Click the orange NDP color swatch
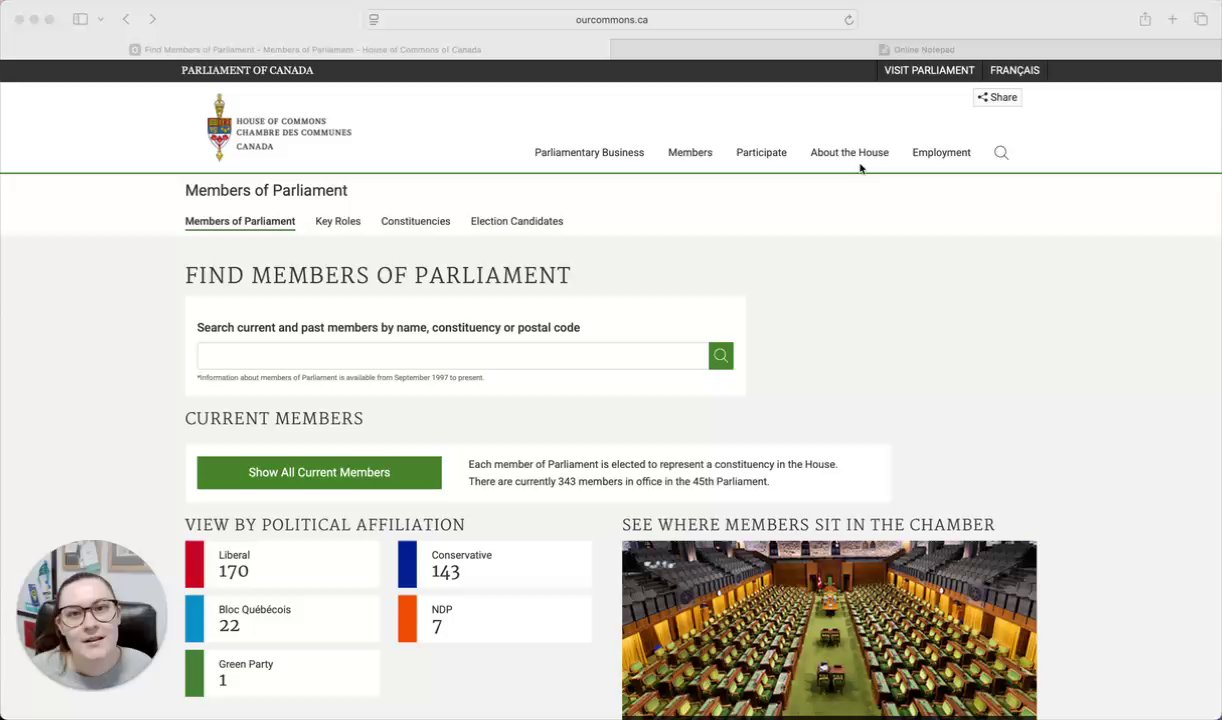Screen dimensions: 1222x720 click(407, 619)
